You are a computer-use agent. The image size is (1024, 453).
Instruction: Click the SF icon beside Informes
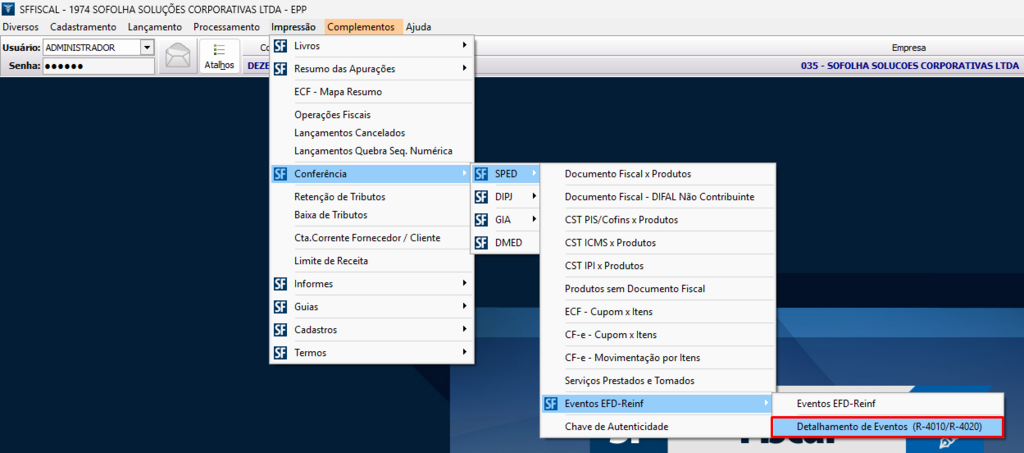281,284
